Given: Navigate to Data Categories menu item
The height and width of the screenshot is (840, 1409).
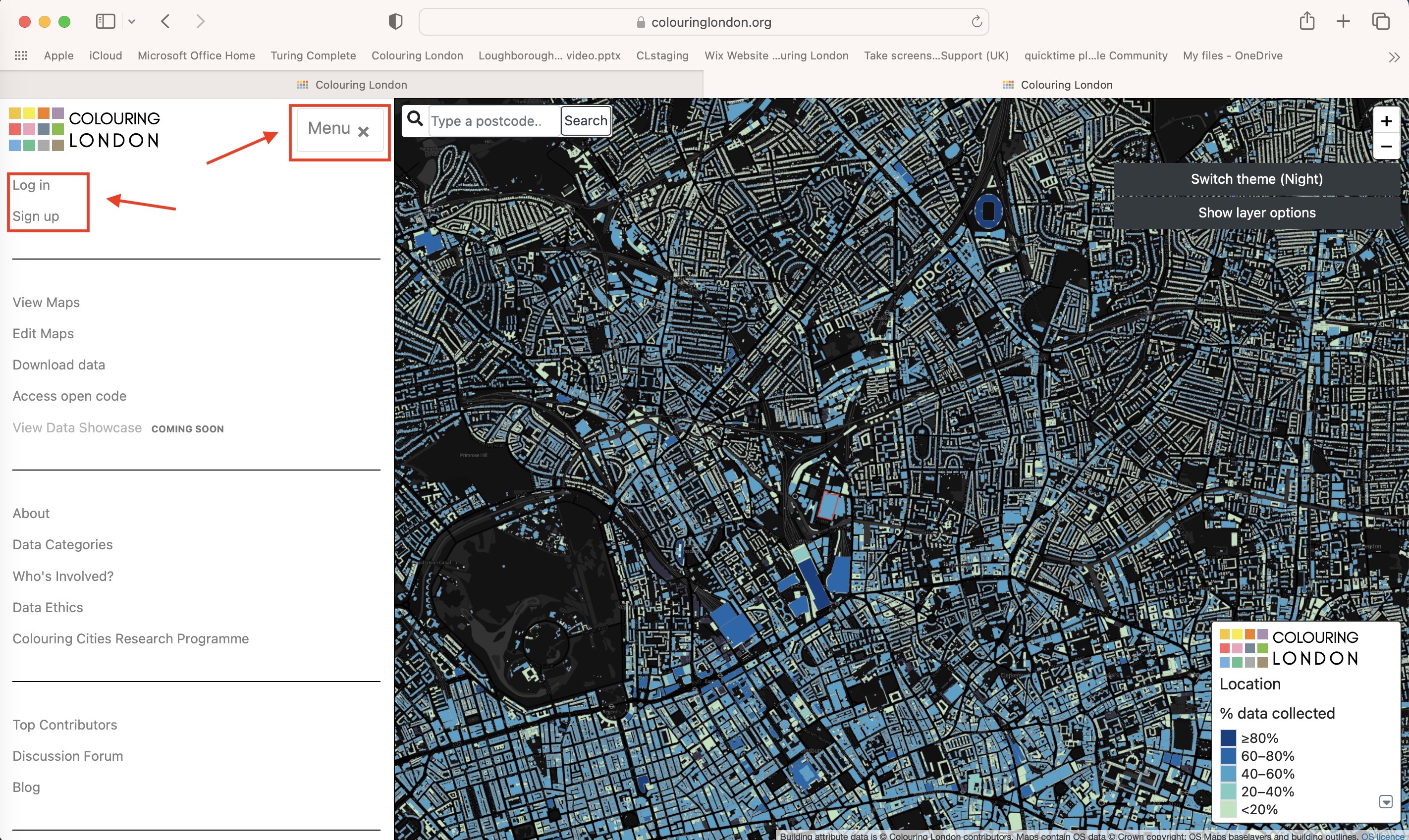Looking at the screenshot, I should tap(62, 544).
